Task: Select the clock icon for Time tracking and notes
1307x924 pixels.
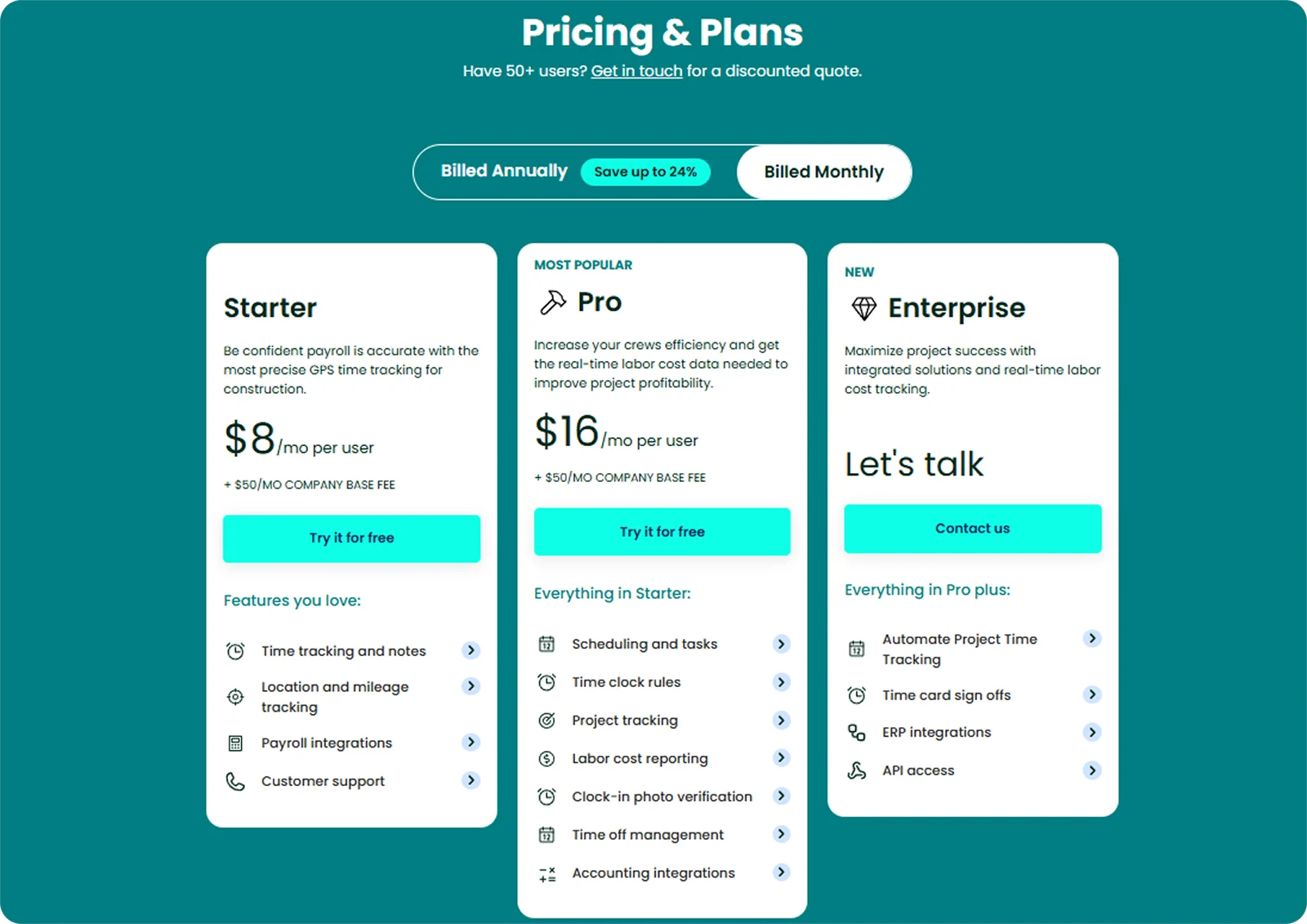Action: pyautogui.click(x=235, y=650)
